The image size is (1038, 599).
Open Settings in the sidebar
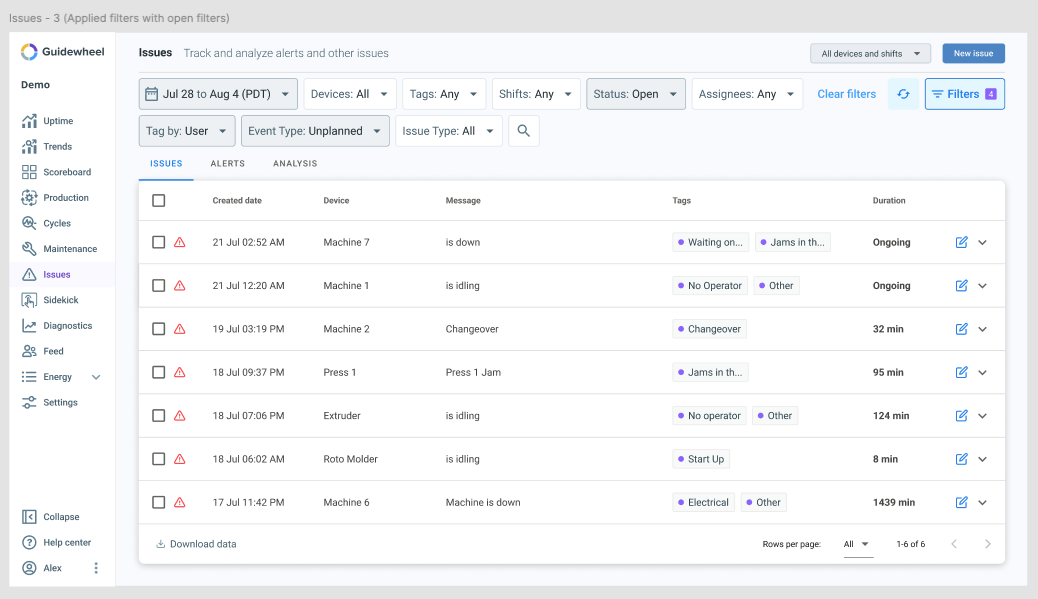[50, 402]
